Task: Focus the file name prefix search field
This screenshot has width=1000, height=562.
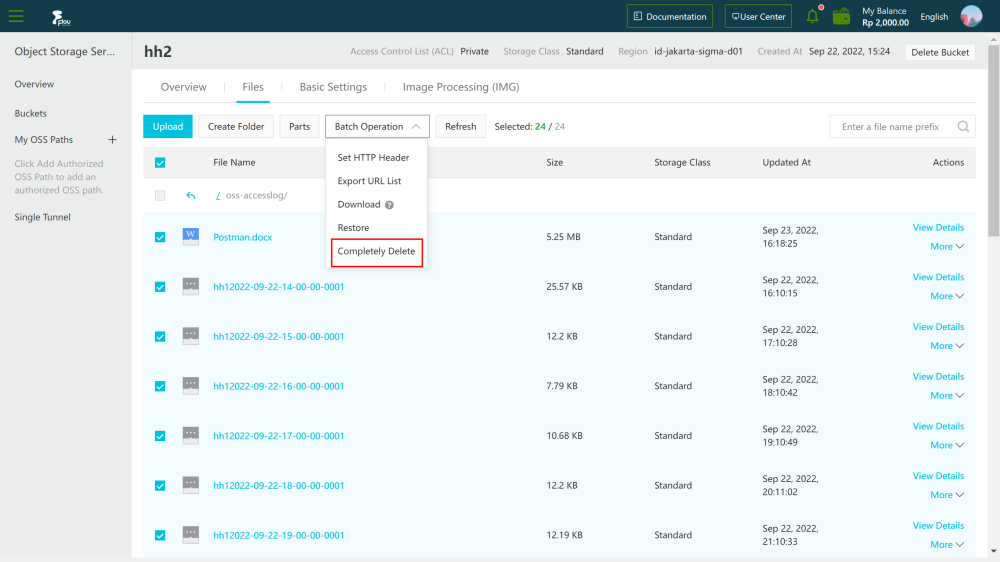Action: pyautogui.click(x=893, y=126)
